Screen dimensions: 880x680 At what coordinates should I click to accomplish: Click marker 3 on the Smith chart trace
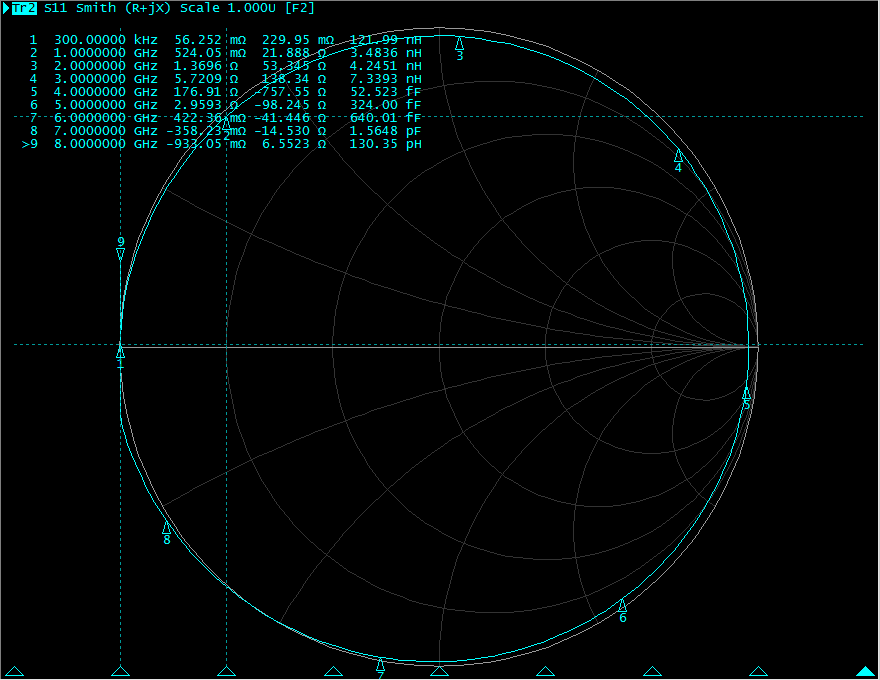(x=460, y=43)
